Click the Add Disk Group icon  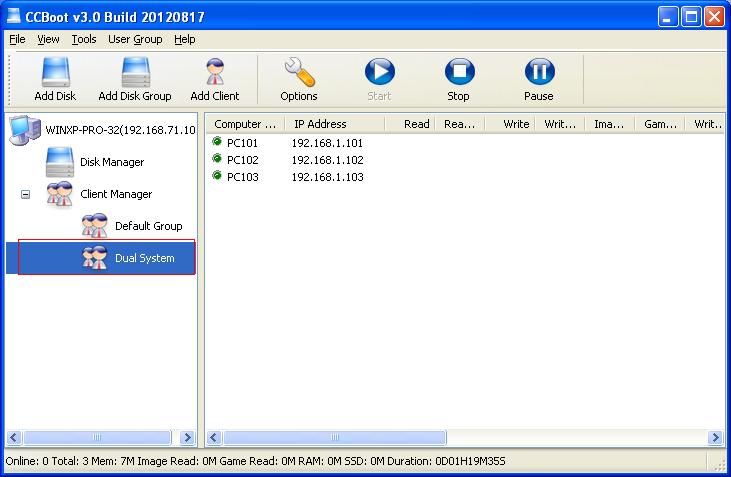point(136,72)
